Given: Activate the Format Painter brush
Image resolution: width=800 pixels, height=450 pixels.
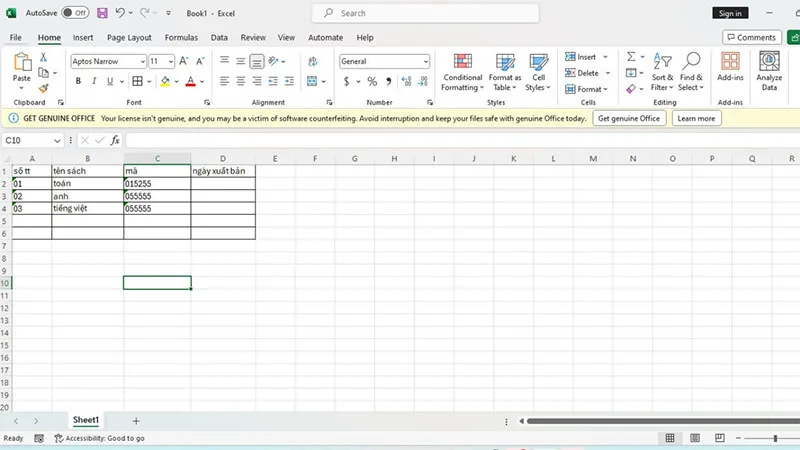Looking at the screenshot, I should [43, 89].
